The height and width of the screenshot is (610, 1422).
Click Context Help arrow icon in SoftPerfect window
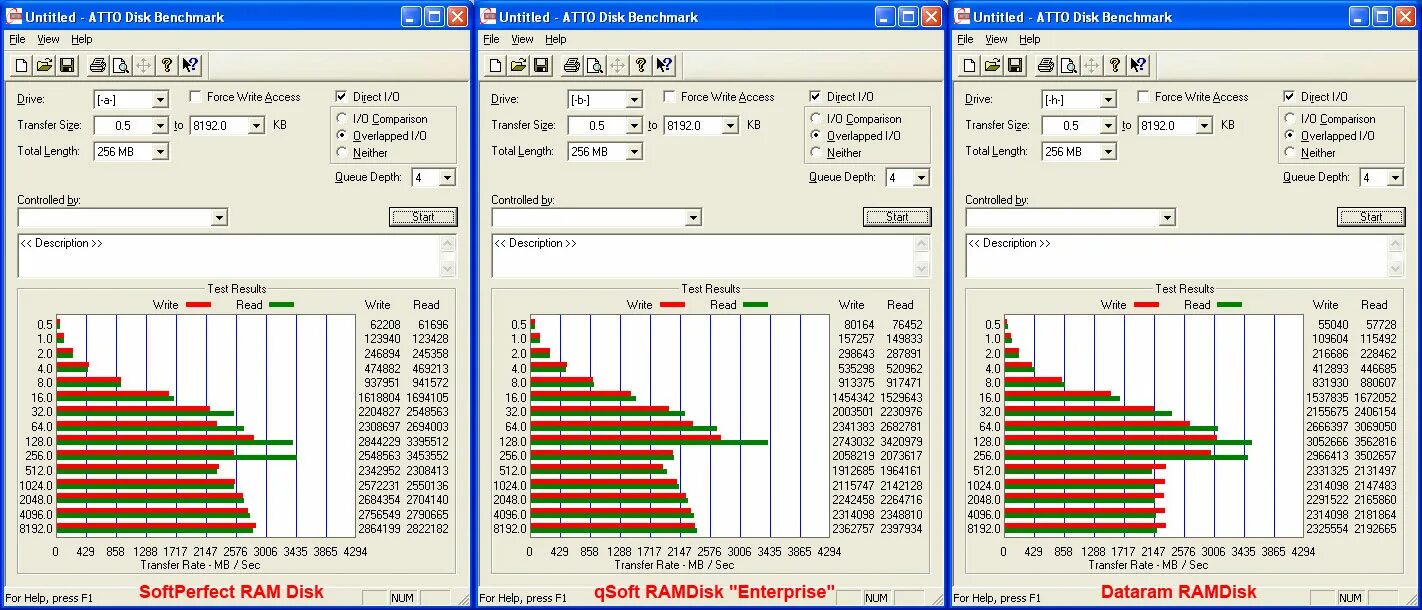point(190,65)
